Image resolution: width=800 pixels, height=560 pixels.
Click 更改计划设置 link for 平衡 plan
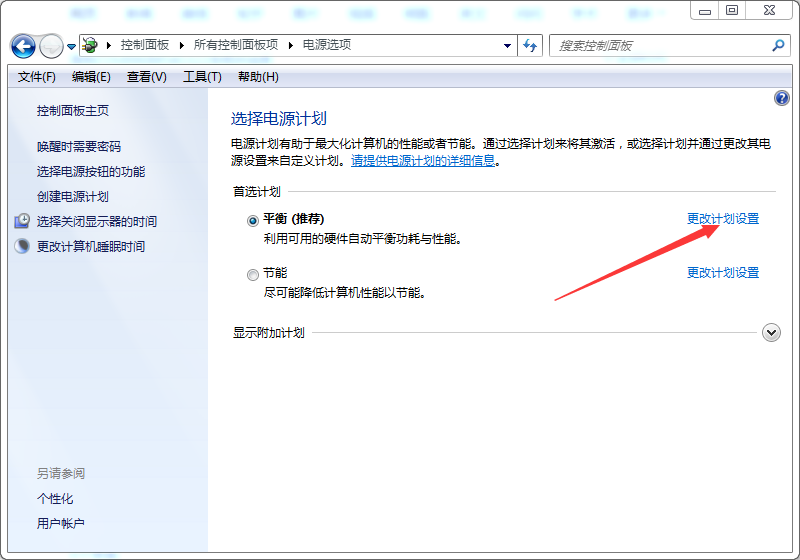[x=722, y=219]
